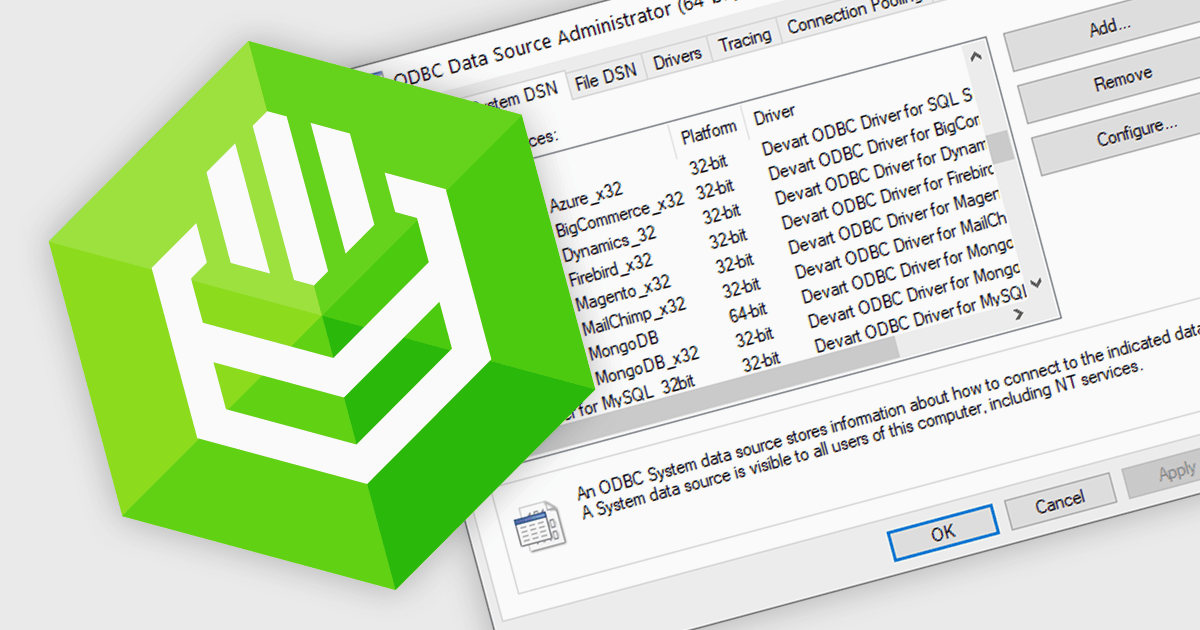This screenshot has width=1200, height=630.
Task: Click the horizontal scrollbar right arrow
Action: tap(1018, 314)
